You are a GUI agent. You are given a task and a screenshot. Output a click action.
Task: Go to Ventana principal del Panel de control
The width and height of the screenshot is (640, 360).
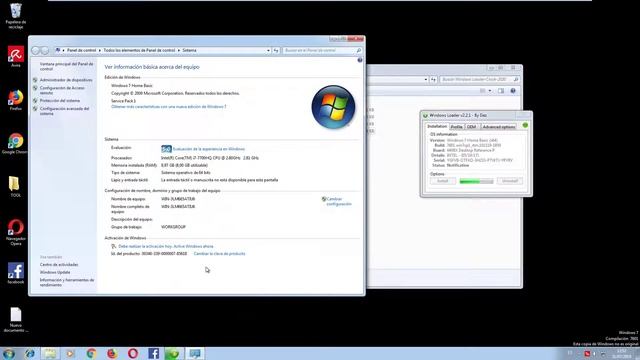(x=67, y=67)
